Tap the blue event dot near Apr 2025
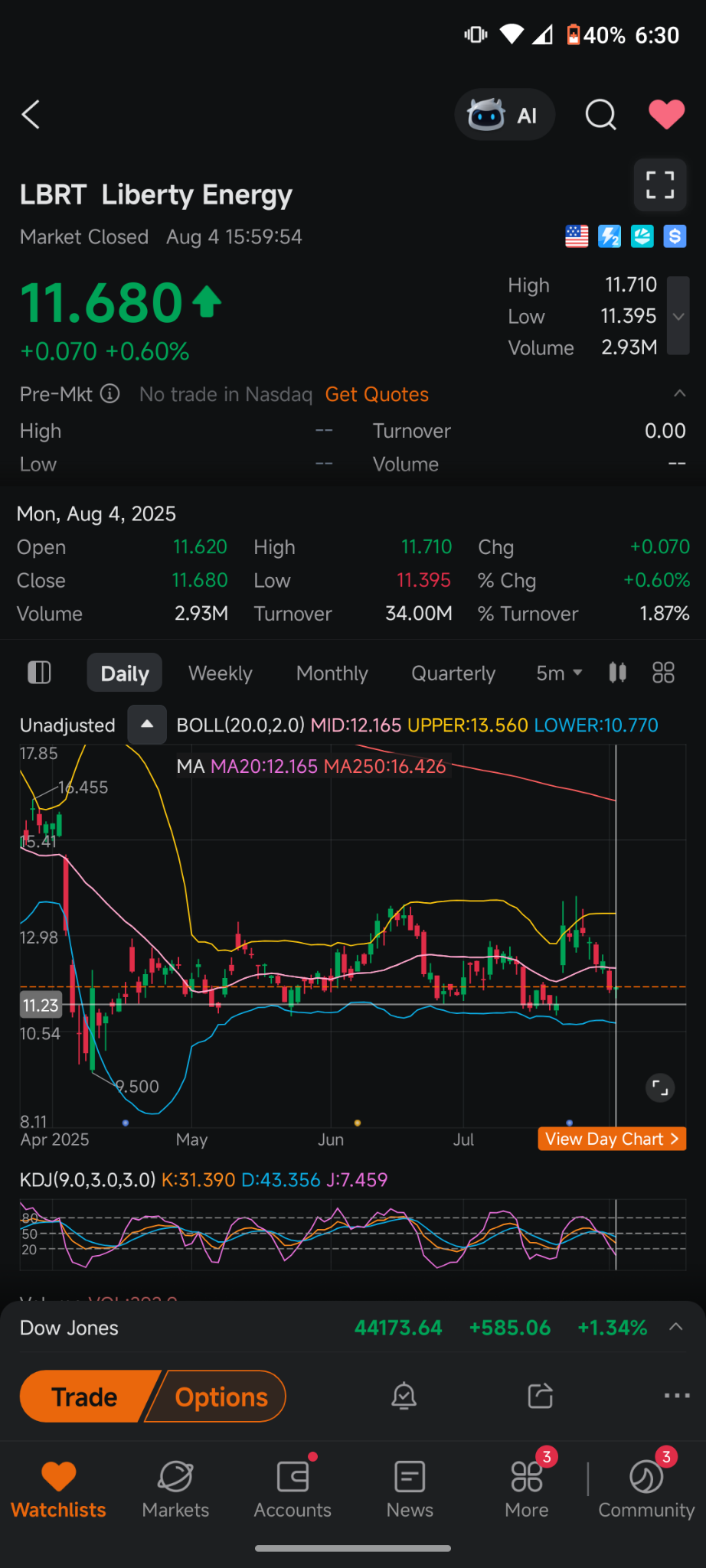 click(x=126, y=1123)
